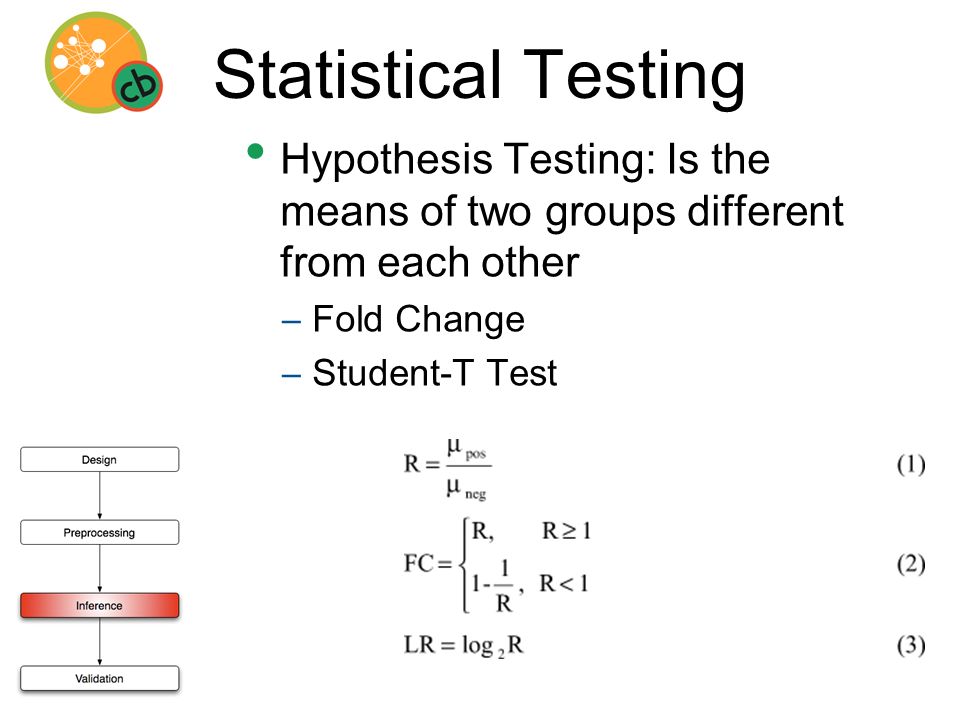Screen dimensions: 960x720
Task: Select the Preprocessing workflow box
Action: 100,532
